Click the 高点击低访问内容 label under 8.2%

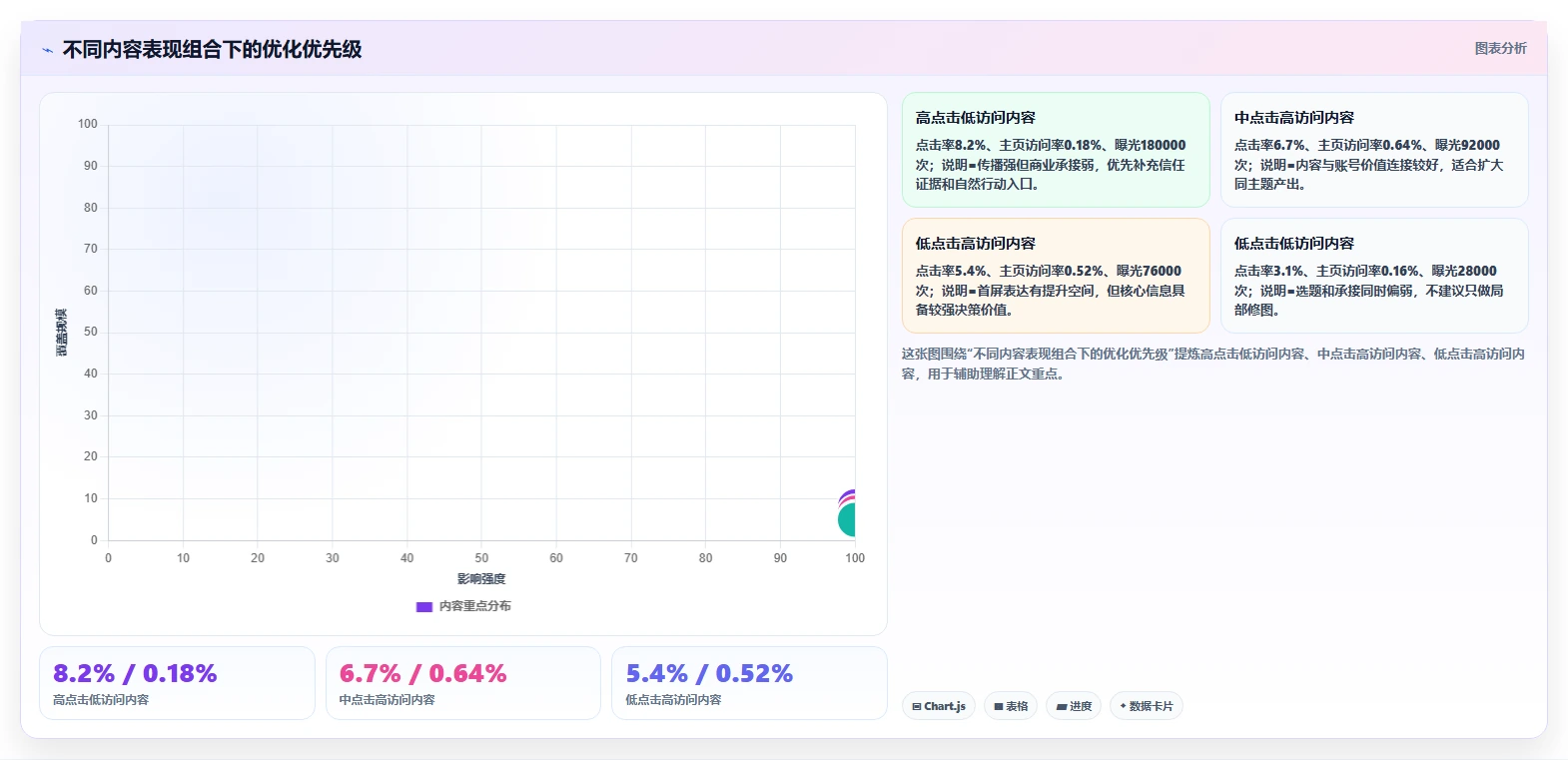tap(101, 700)
